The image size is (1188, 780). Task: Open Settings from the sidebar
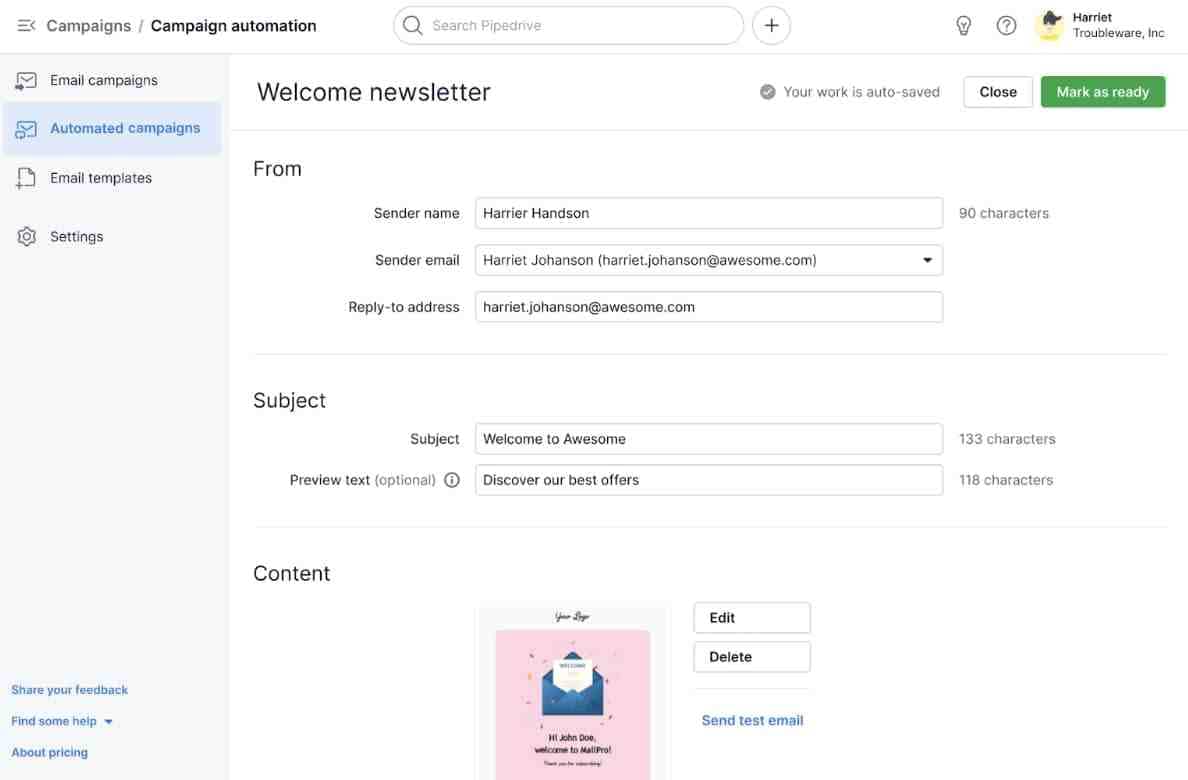point(76,236)
